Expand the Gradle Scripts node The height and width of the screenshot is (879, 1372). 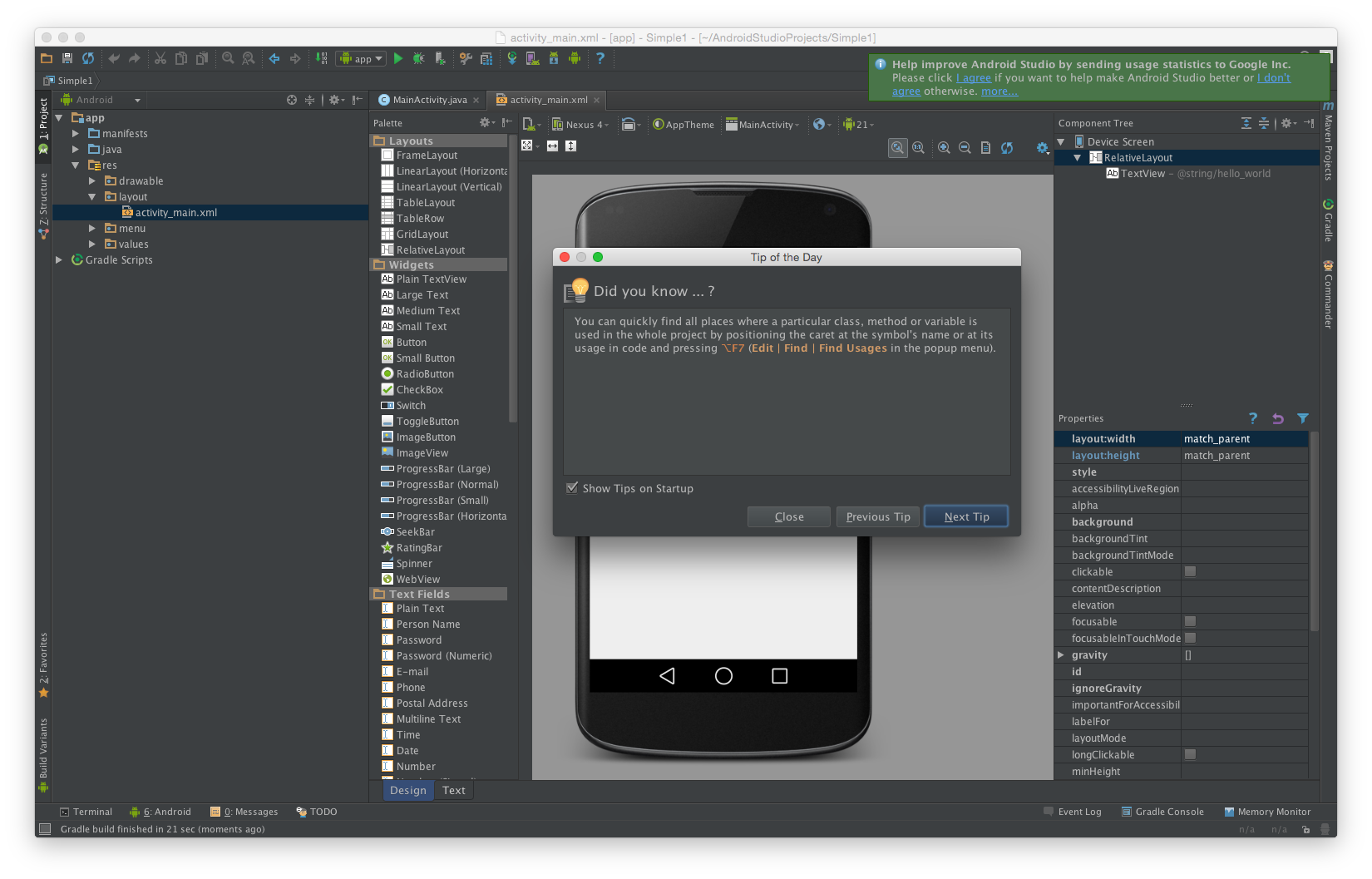(x=59, y=259)
